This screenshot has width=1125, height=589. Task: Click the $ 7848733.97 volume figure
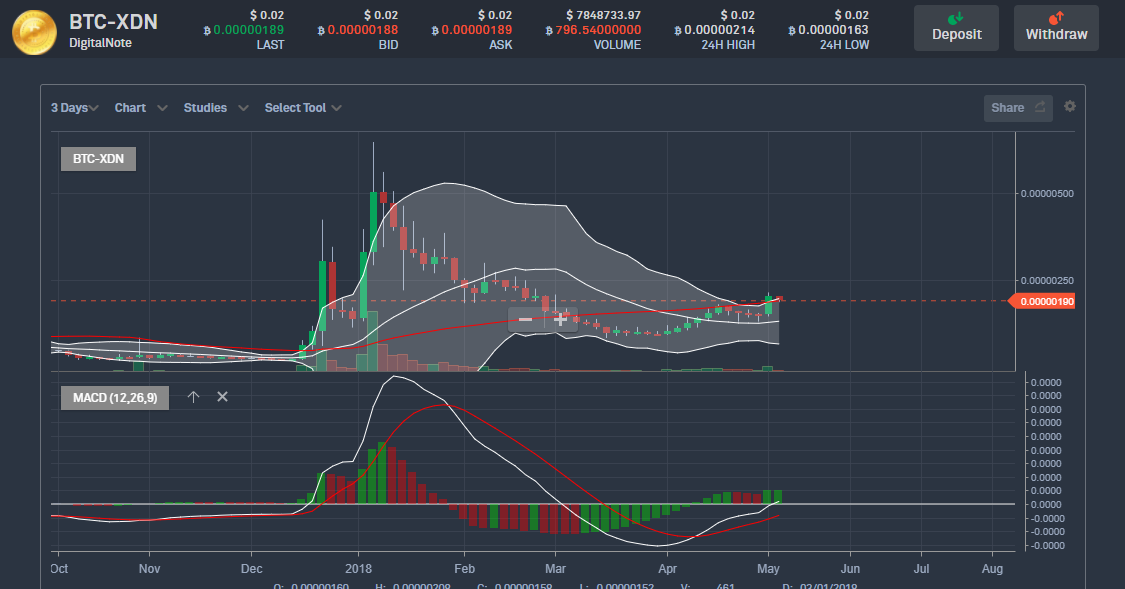click(x=603, y=15)
